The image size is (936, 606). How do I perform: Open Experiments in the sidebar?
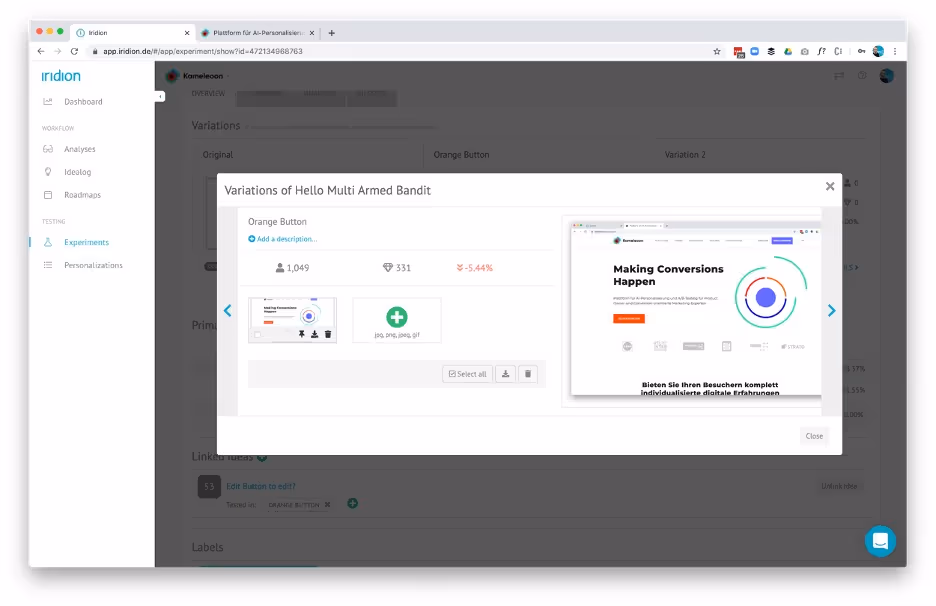pyautogui.click(x=87, y=242)
